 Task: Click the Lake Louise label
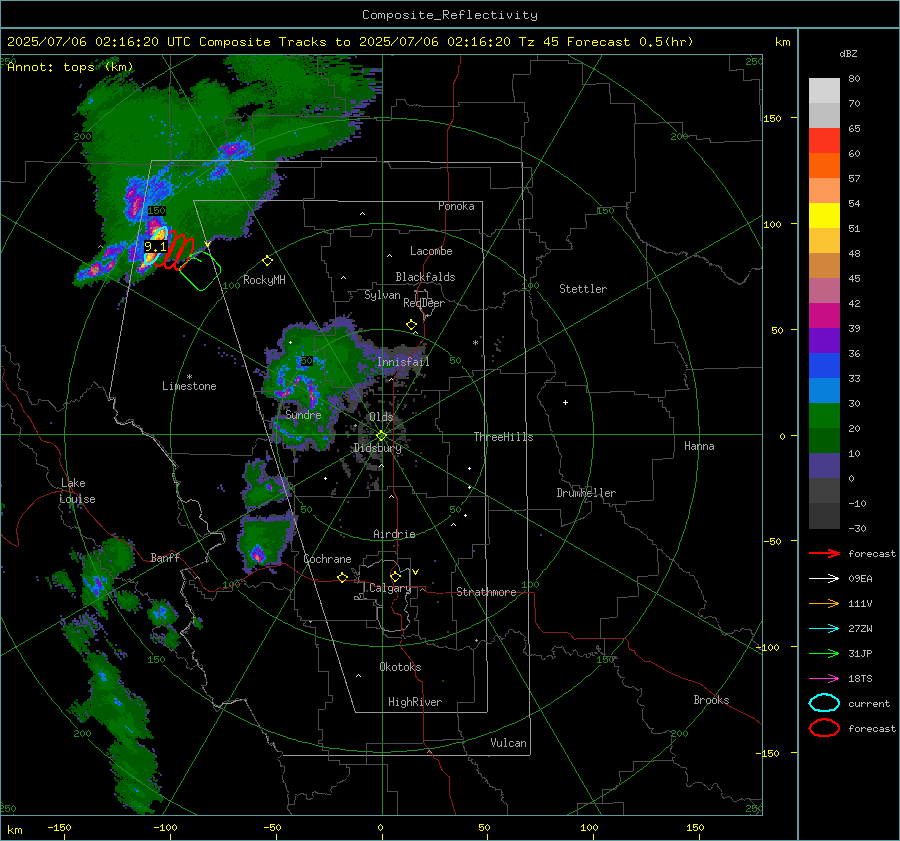tap(77, 491)
